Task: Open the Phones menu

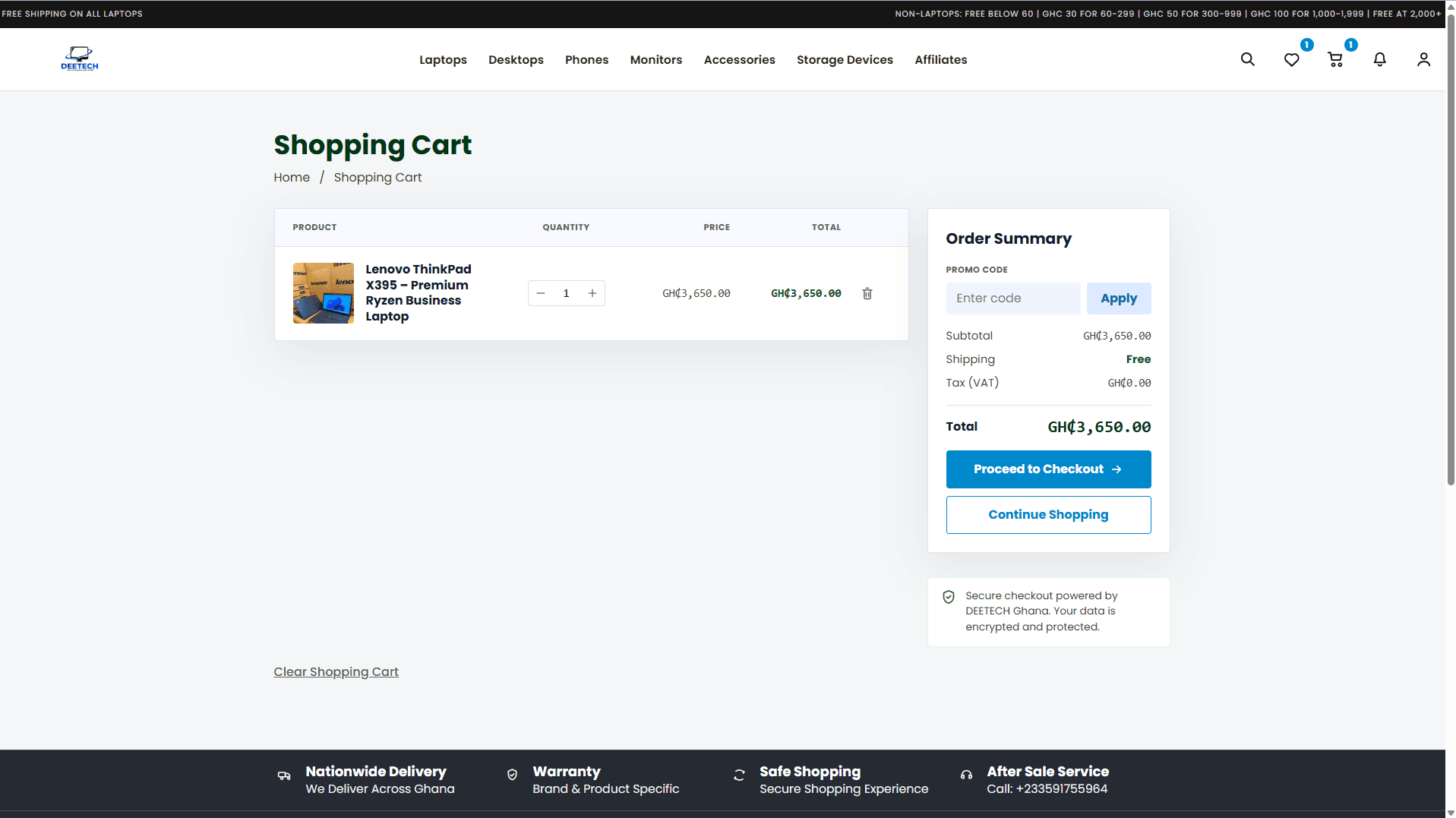Action: click(x=586, y=59)
